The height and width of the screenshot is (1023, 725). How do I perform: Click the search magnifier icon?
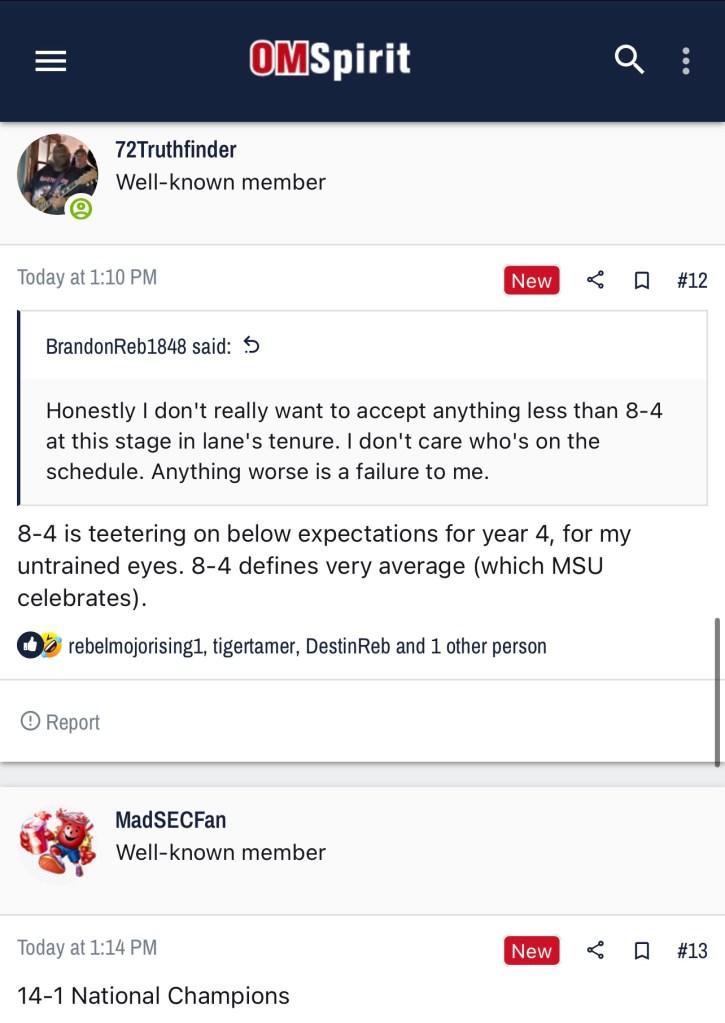(x=629, y=61)
